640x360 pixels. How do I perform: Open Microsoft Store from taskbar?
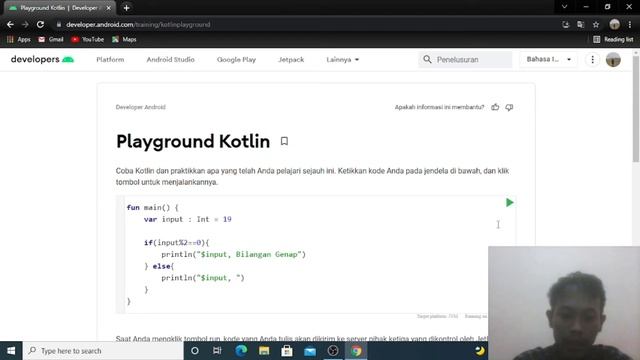pyautogui.click(x=287, y=351)
